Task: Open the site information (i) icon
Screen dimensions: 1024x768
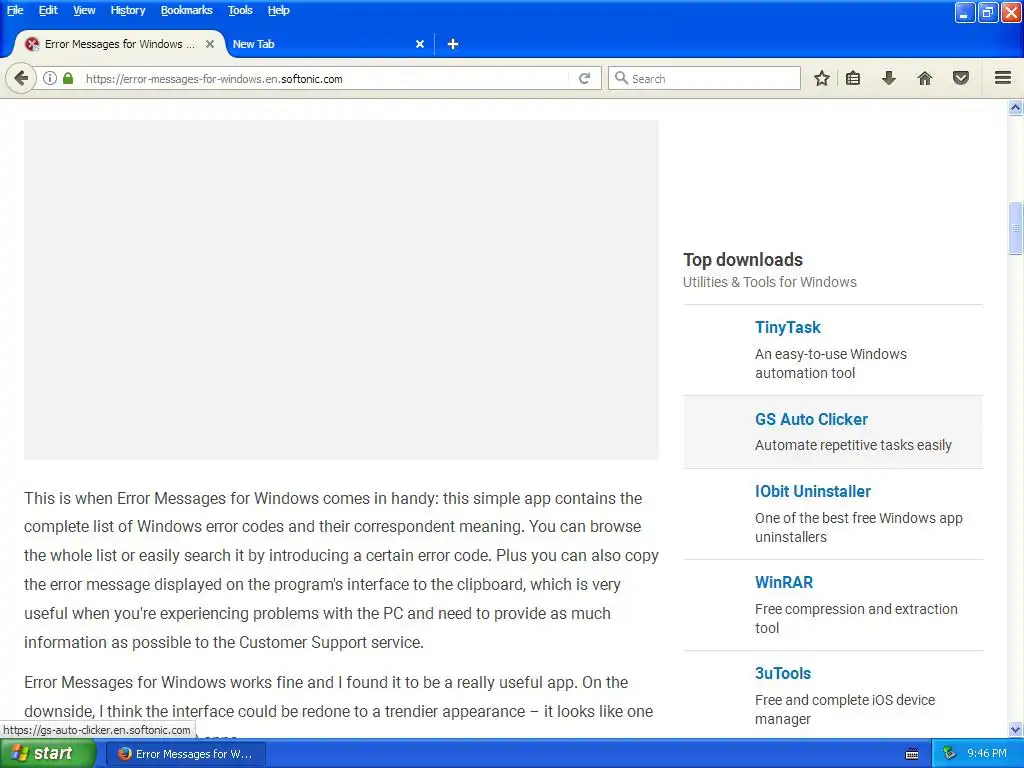Action: [x=50, y=78]
